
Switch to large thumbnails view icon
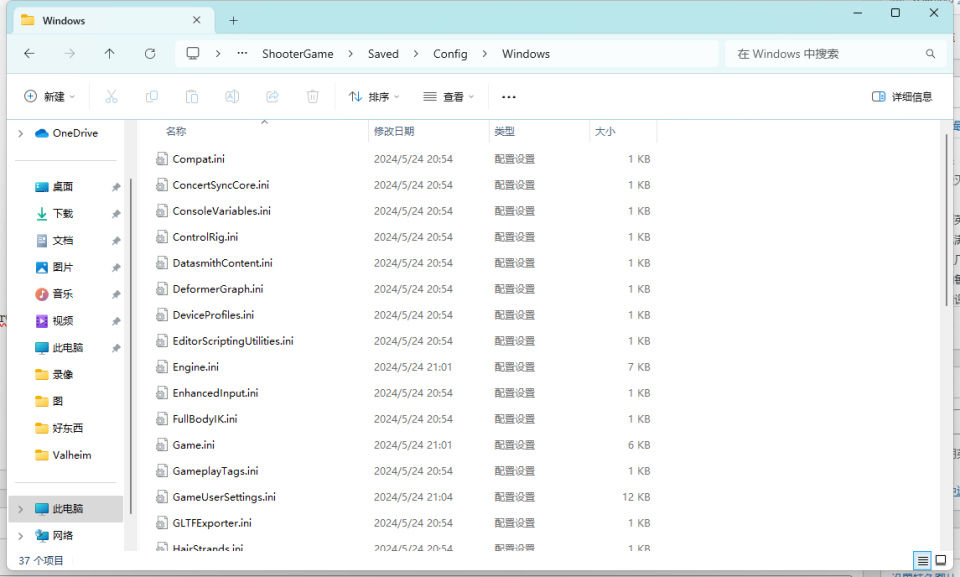(941, 560)
